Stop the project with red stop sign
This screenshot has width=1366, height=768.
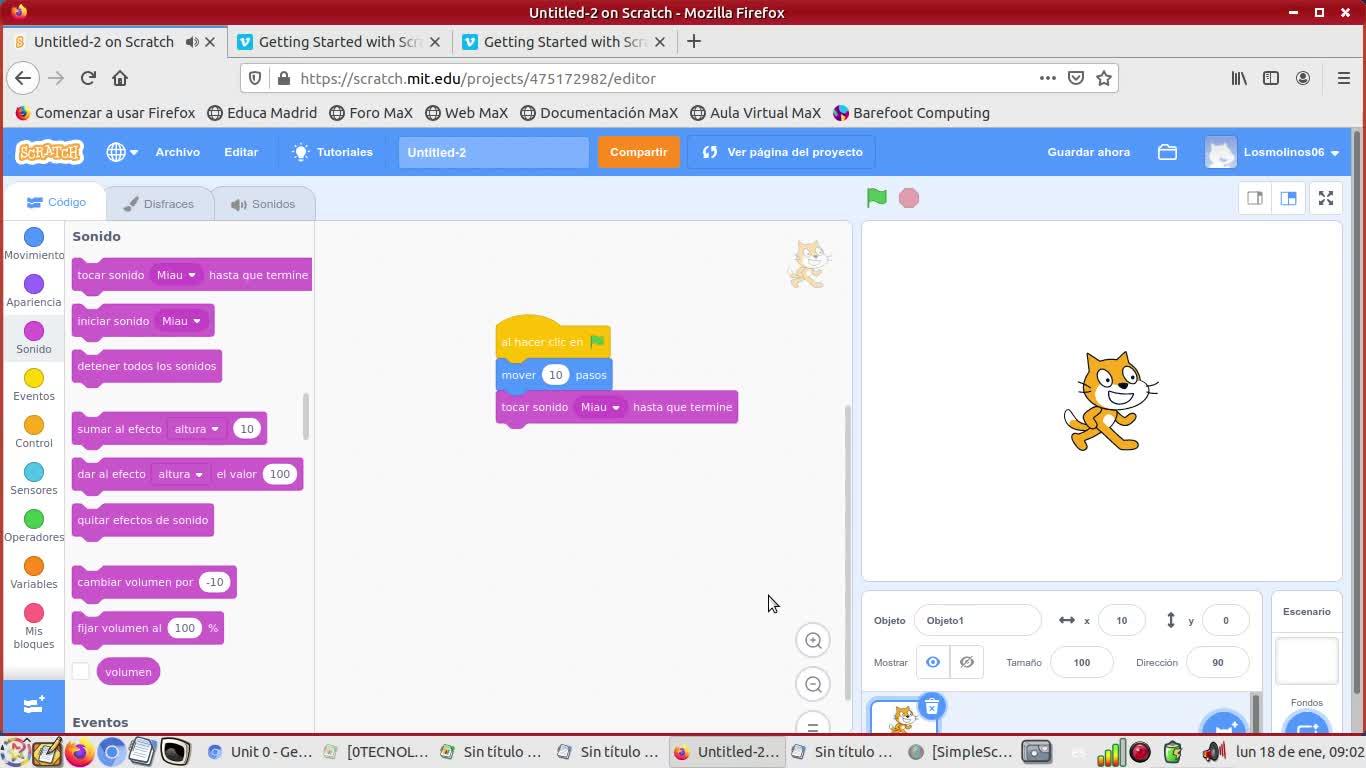click(x=909, y=198)
